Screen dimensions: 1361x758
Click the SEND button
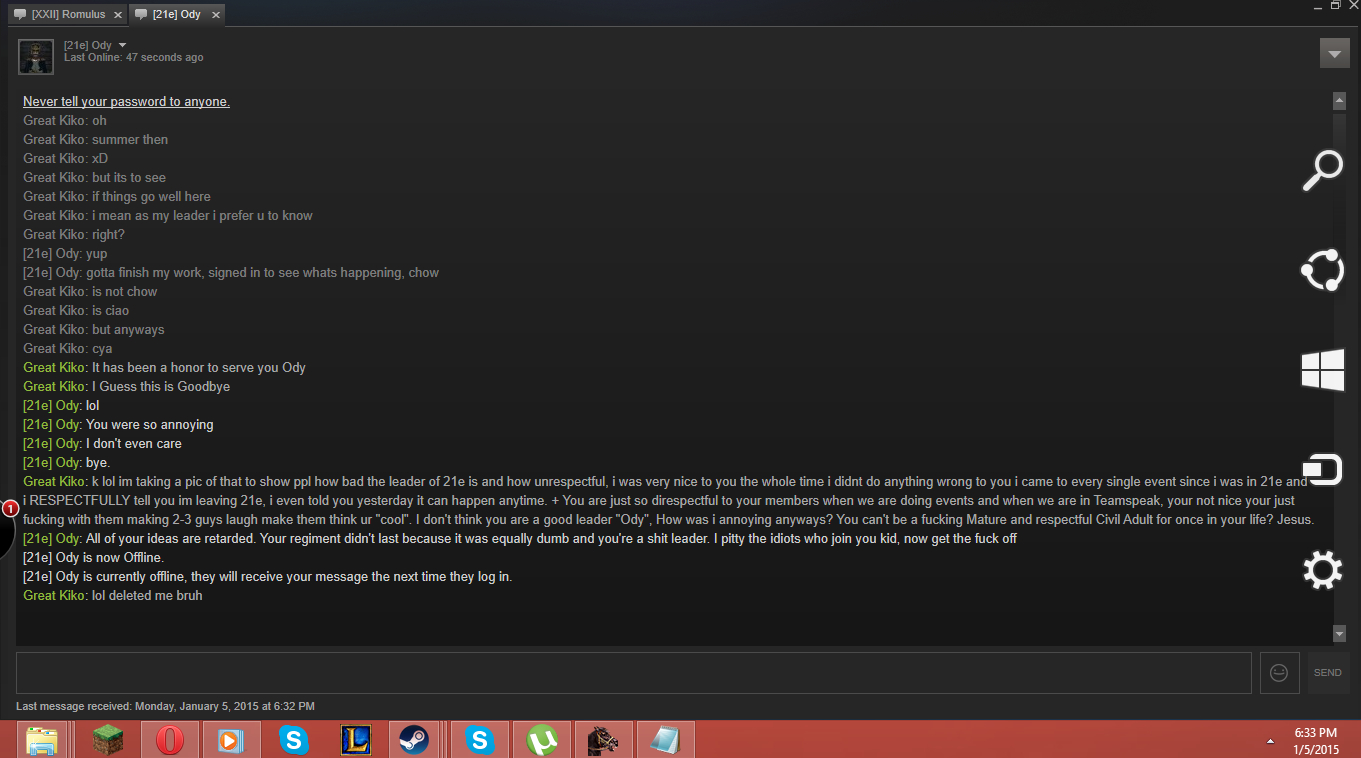coord(1328,673)
